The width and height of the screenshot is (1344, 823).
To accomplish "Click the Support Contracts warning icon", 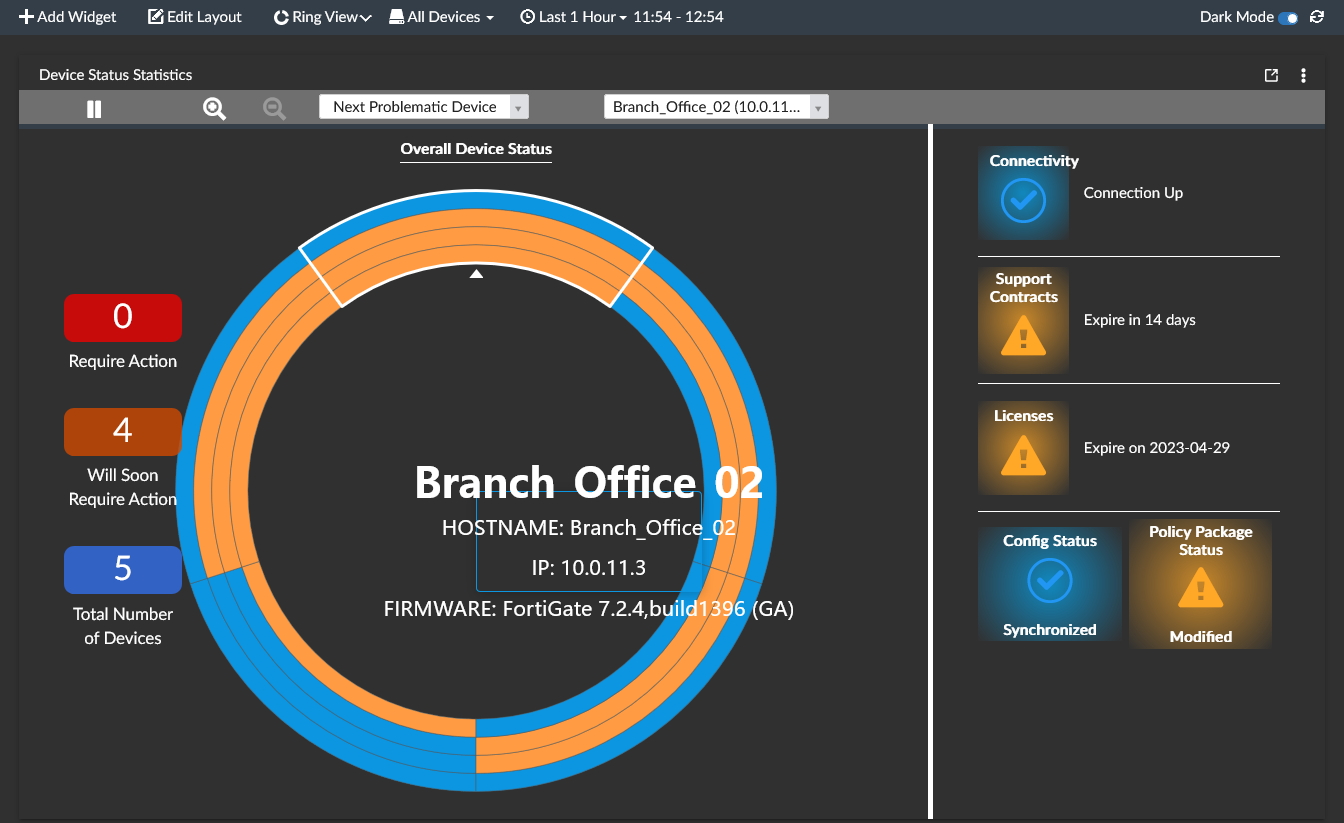I will (1023, 334).
